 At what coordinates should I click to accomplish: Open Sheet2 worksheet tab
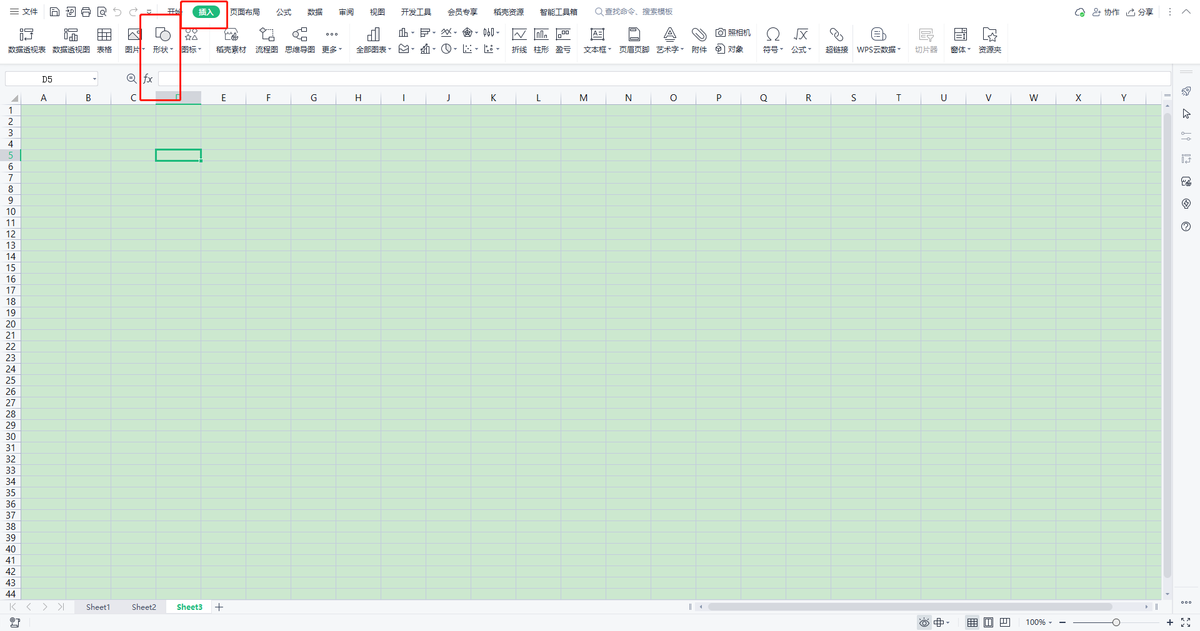pos(144,607)
